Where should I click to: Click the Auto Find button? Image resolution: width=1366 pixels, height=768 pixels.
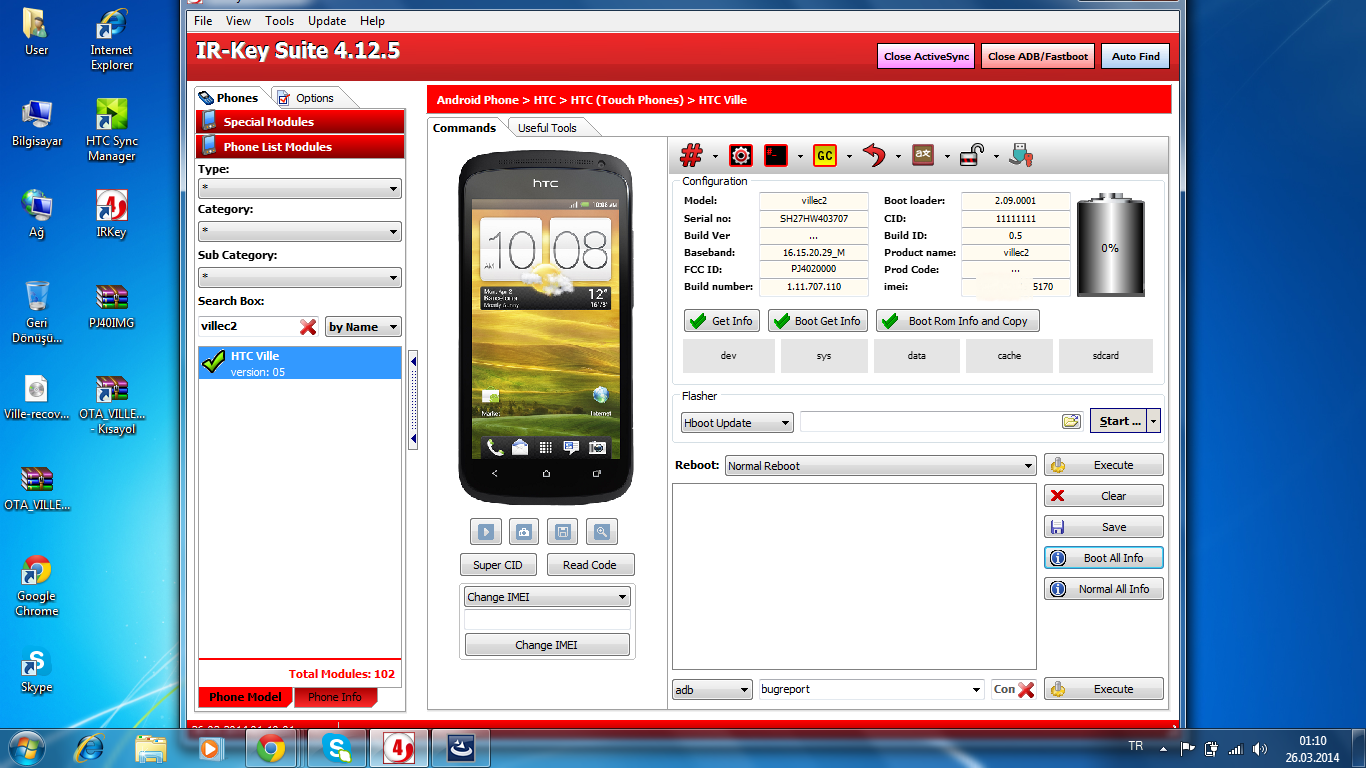[1136, 56]
